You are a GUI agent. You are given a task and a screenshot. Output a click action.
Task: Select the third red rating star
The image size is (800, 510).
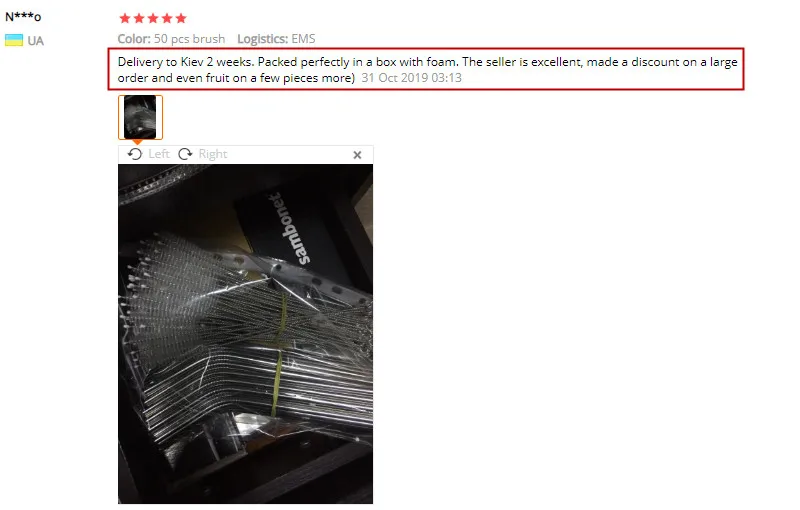pyautogui.click(x=153, y=18)
